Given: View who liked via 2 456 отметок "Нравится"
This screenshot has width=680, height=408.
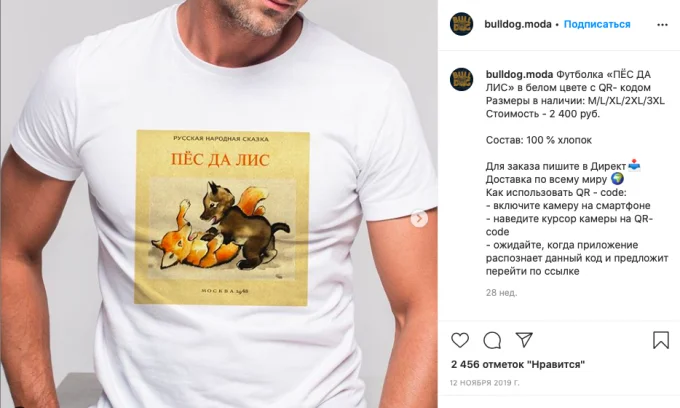Looking at the screenshot, I should point(518,364).
